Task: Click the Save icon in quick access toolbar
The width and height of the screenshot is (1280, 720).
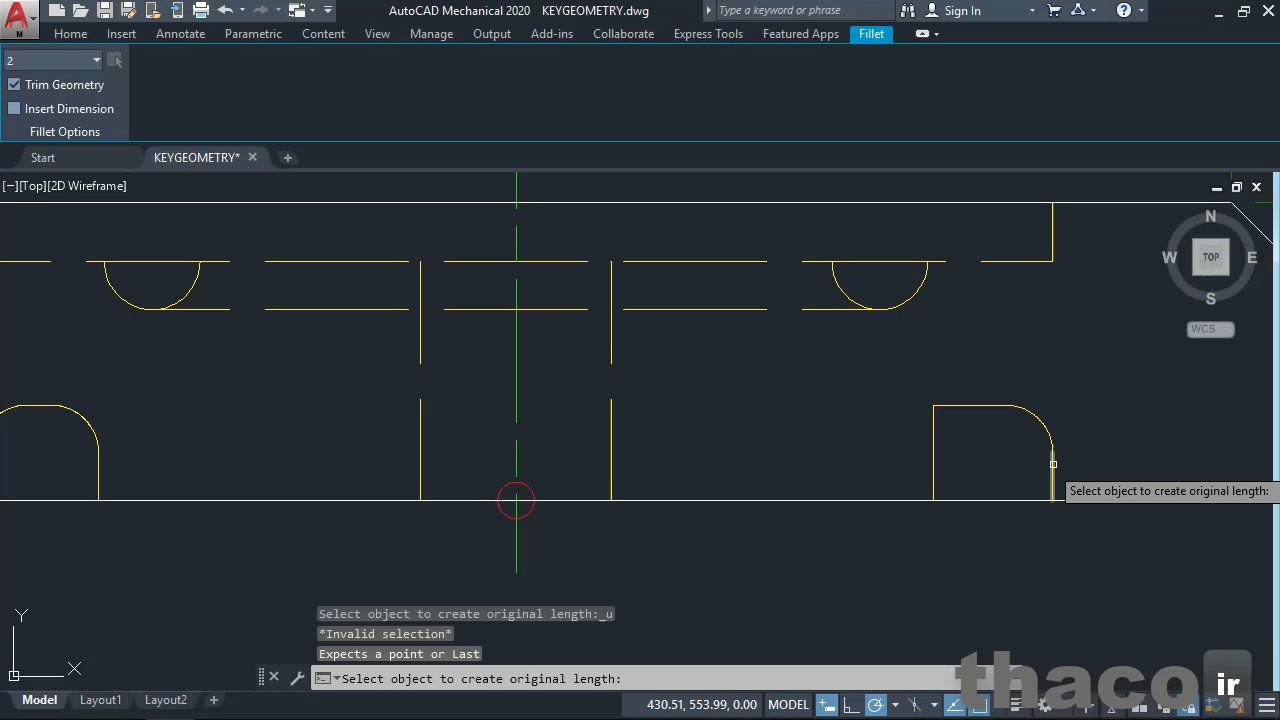Action: tap(105, 11)
